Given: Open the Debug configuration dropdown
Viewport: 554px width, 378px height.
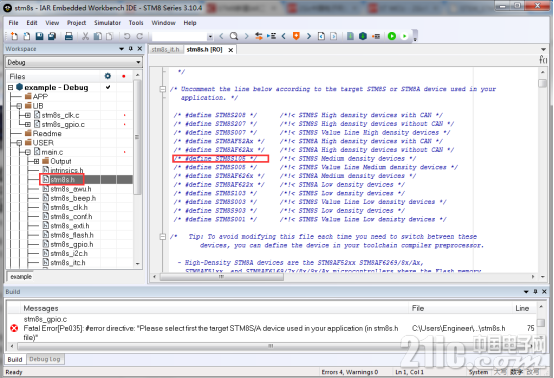Looking at the screenshot, I should click(138, 62).
